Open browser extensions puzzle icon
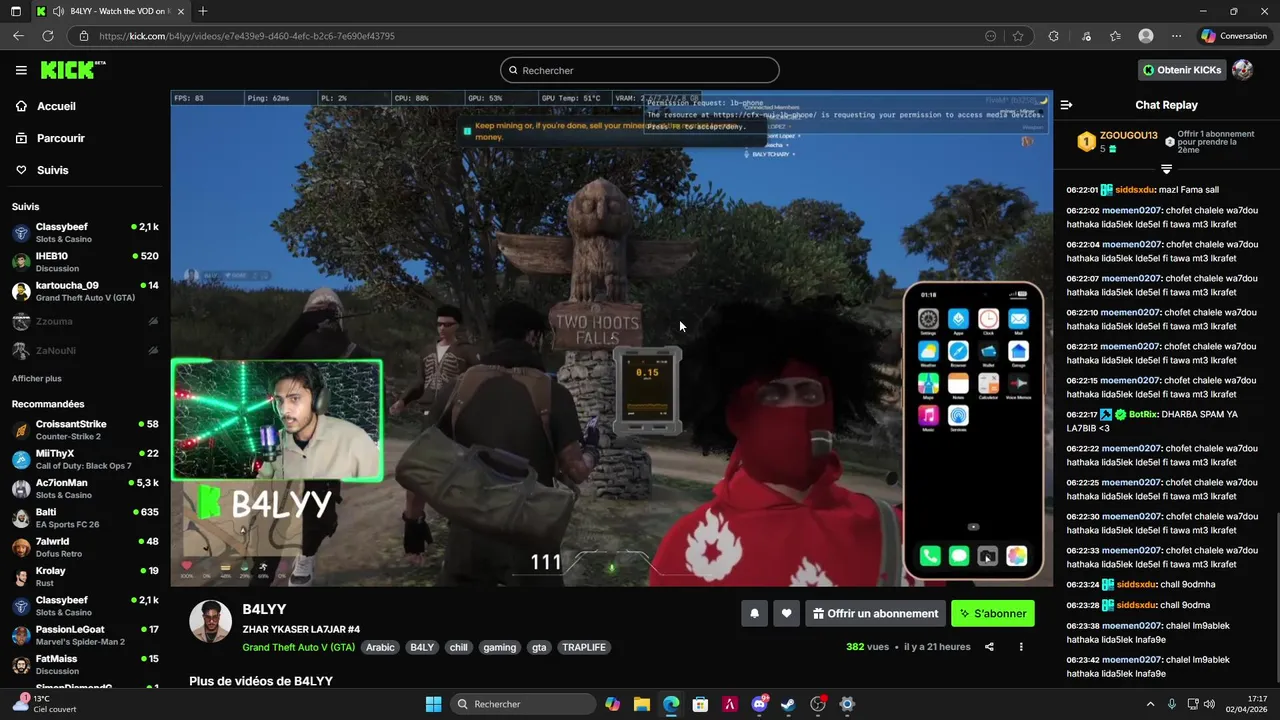The image size is (1280, 720). (x=1053, y=36)
